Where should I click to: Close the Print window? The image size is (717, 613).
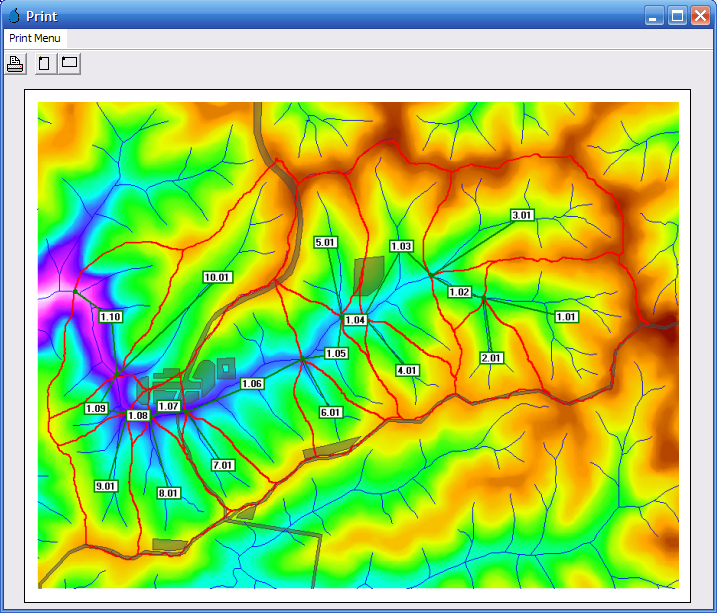[700, 15]
